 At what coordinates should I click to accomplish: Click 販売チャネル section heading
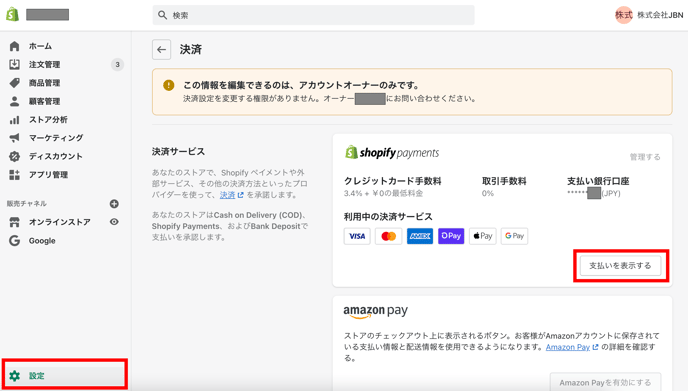[26, 204]
